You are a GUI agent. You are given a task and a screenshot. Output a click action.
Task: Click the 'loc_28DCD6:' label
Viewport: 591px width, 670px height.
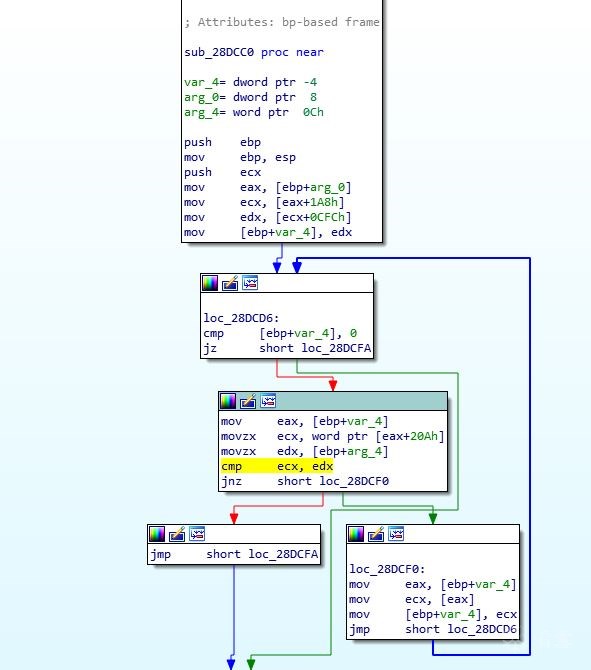tap(241, 318)
